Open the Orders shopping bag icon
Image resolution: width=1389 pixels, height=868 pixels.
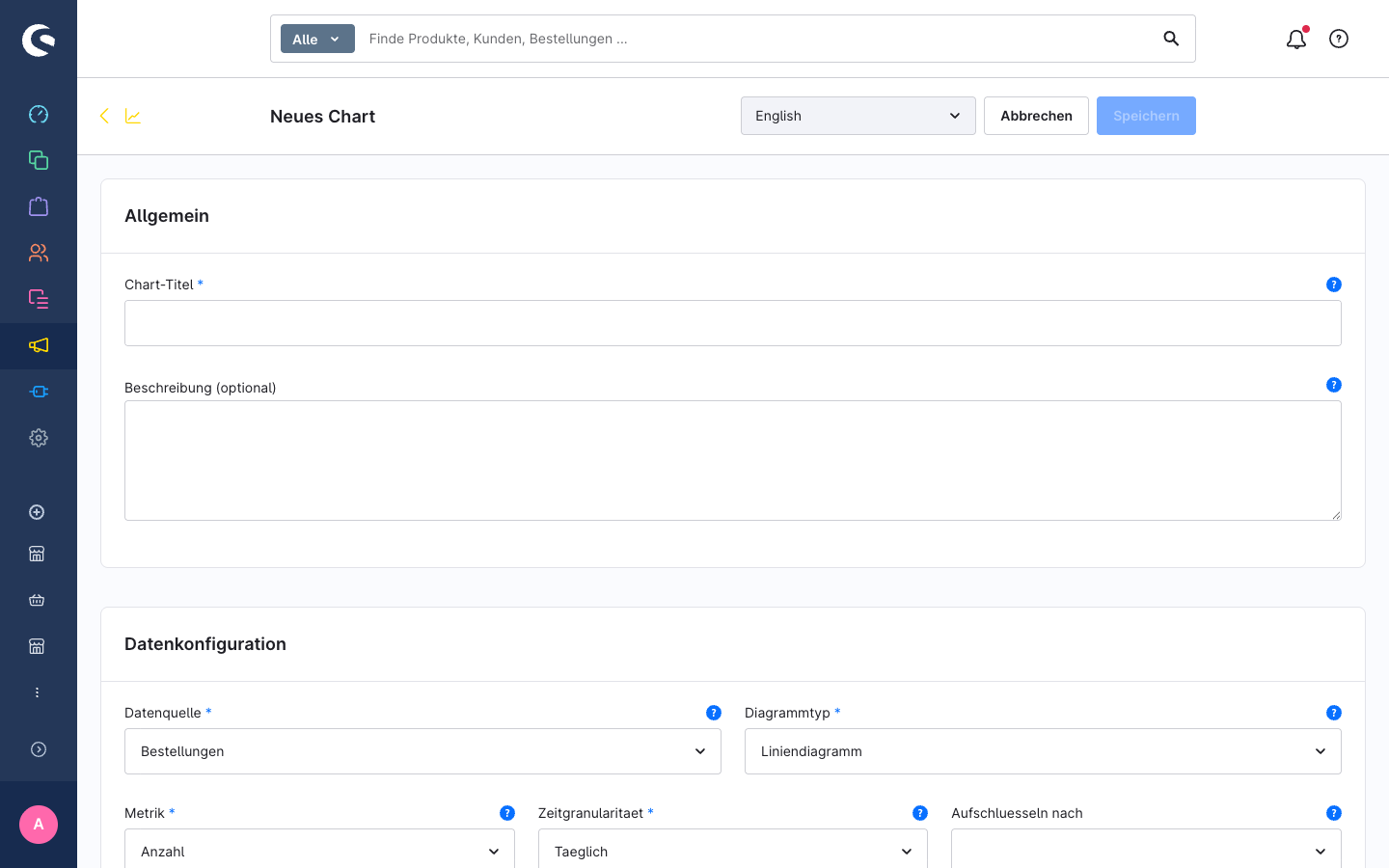click(x=39, y=206)
